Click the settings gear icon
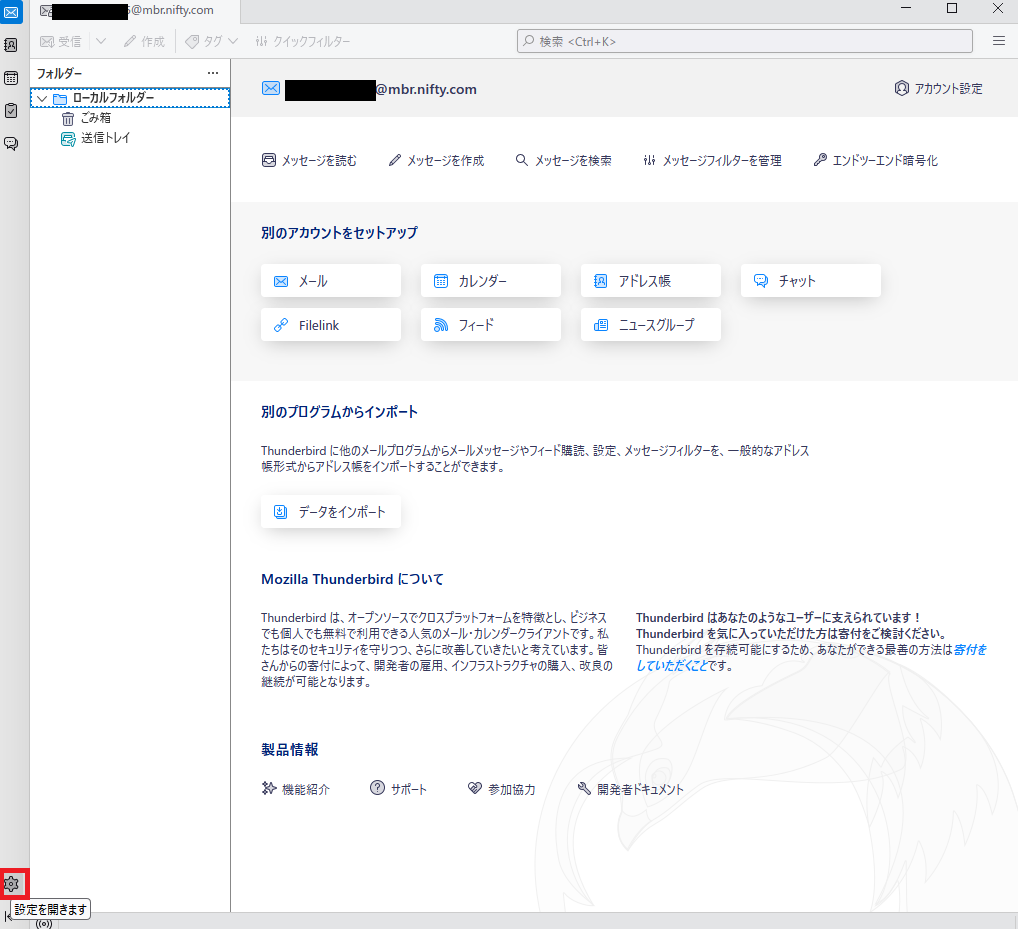 pyautogui.click(x=12, y=884)
